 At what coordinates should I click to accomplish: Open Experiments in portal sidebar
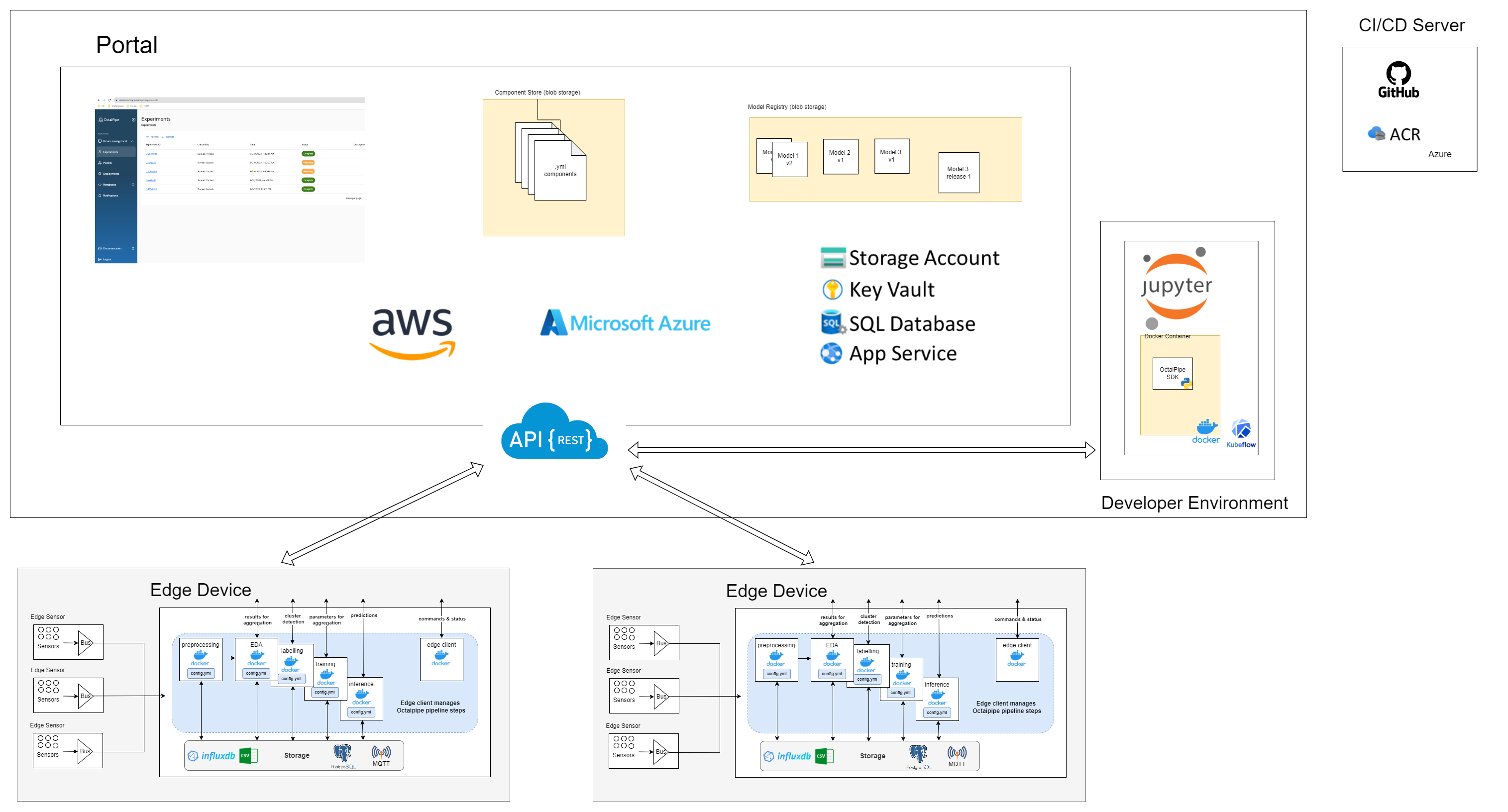click(116, 152)
